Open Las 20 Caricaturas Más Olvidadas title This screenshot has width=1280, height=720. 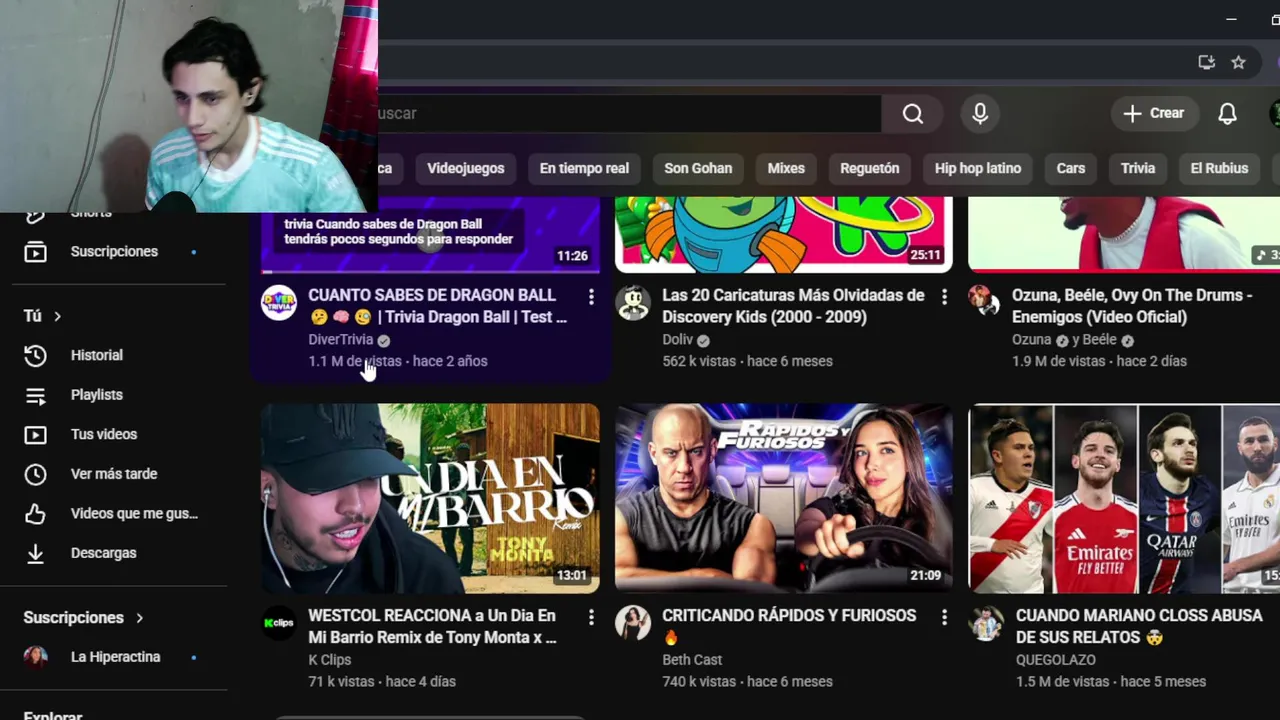[x=793, y=306]
